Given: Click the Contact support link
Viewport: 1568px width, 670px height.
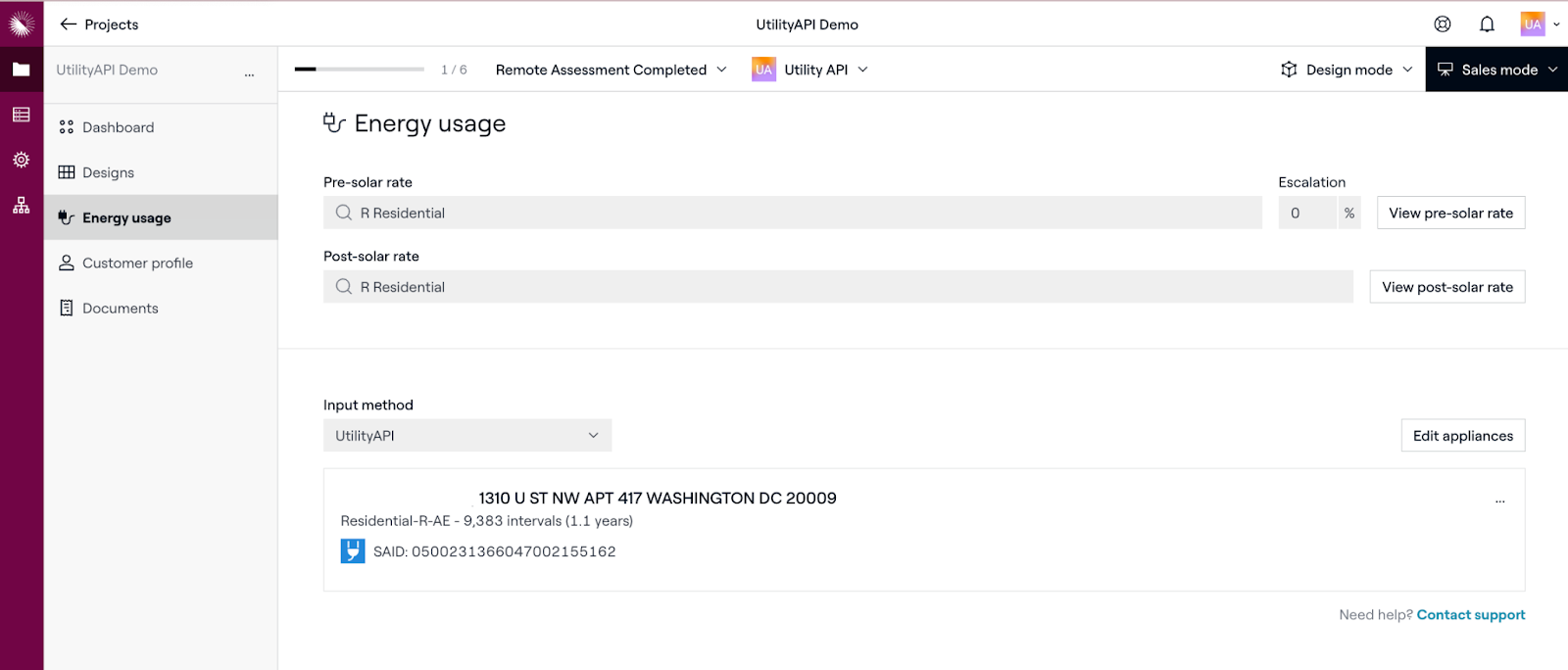Looking at the screenshot, I should click(x=1470, y=615).
